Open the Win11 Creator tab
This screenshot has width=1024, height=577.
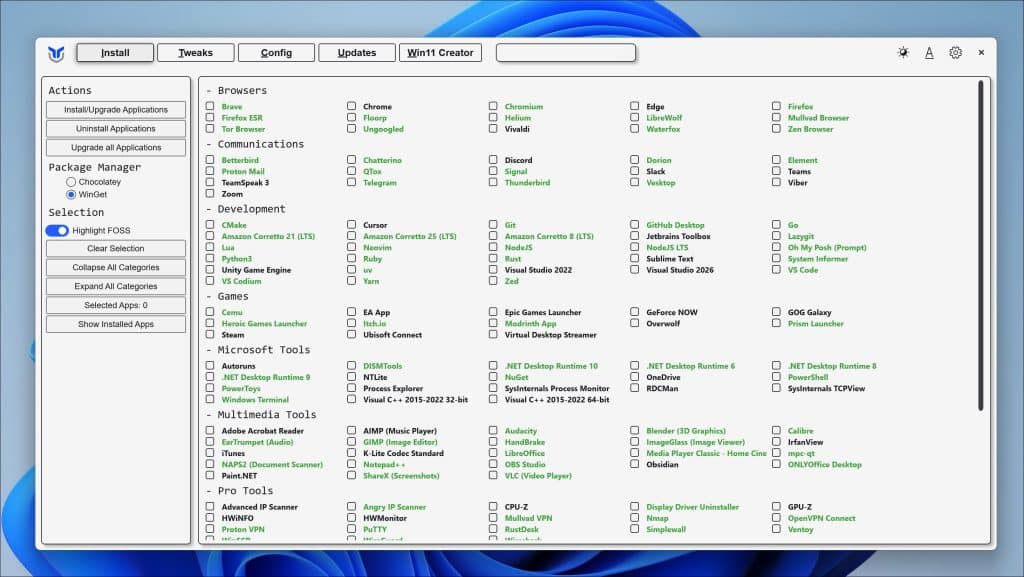pyautogui.click(x=440, y=53)
